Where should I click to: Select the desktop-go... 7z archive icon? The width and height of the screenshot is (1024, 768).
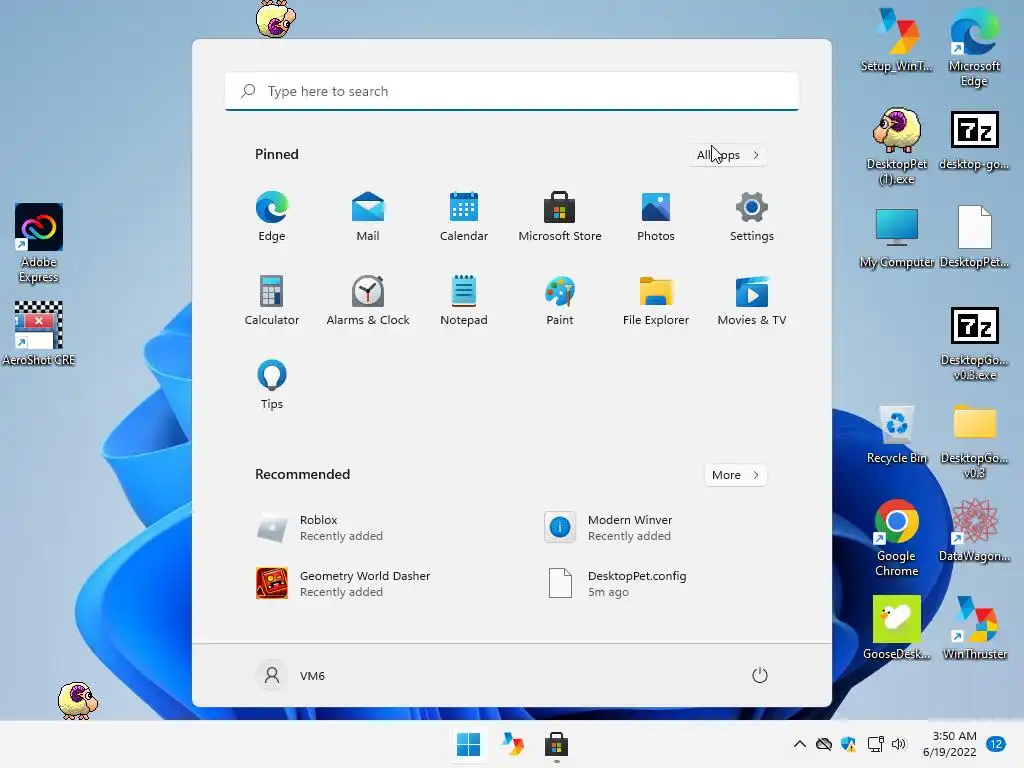point(974,140)
